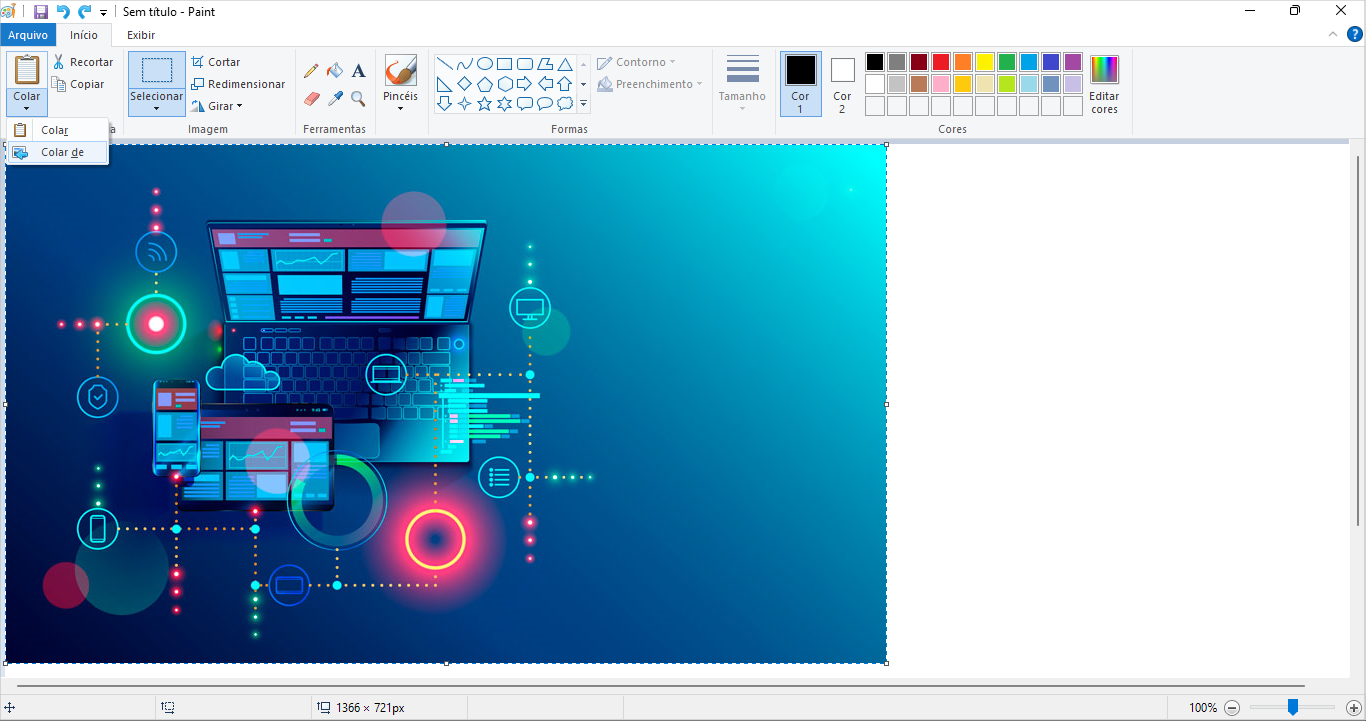This screenshot has height=721, width=1366.
Task: Select the Pencil tool
Action: pyautogui.click(x=311, y=71)
